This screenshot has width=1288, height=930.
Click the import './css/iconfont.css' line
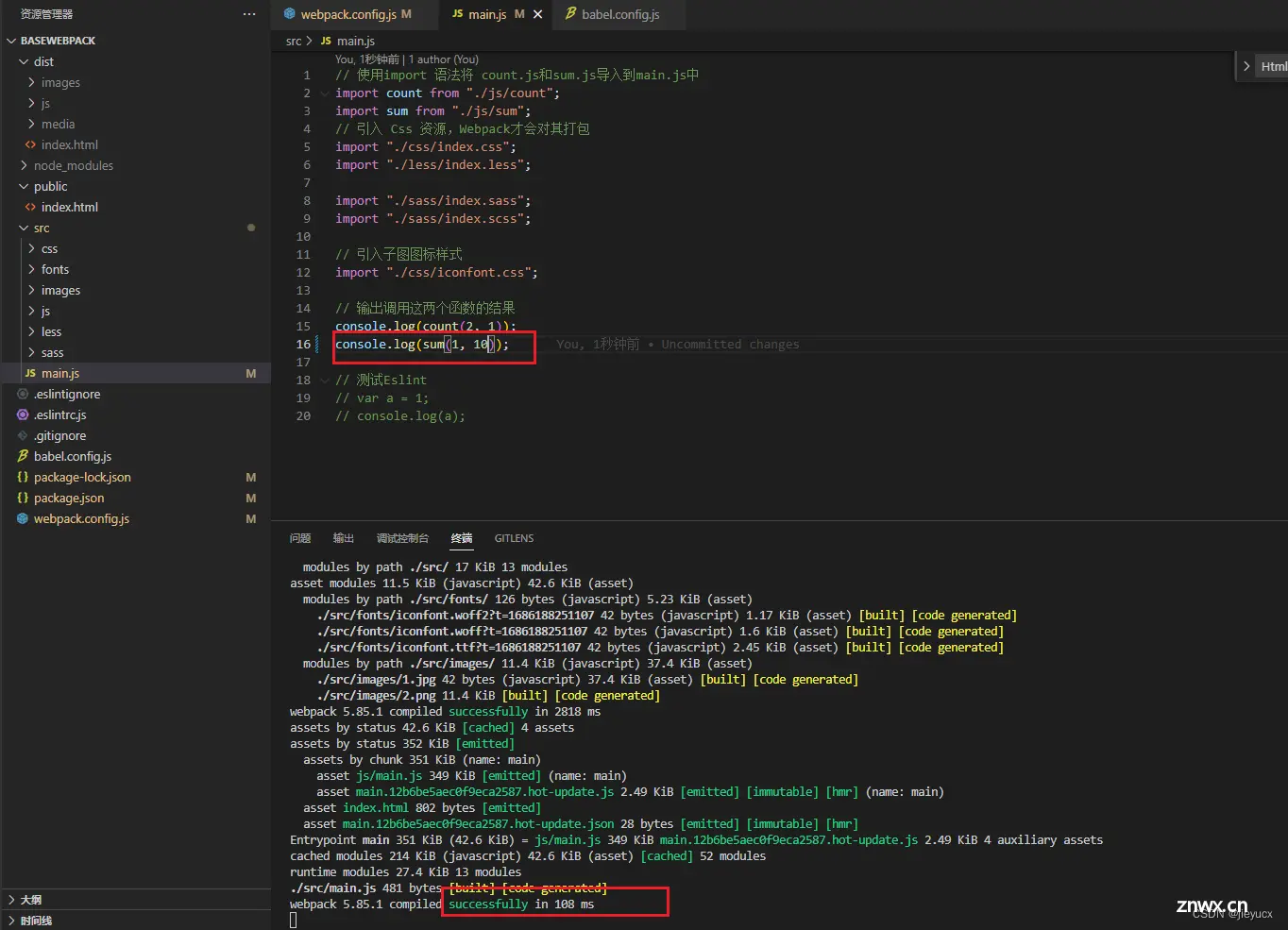(x=436, y=273)
